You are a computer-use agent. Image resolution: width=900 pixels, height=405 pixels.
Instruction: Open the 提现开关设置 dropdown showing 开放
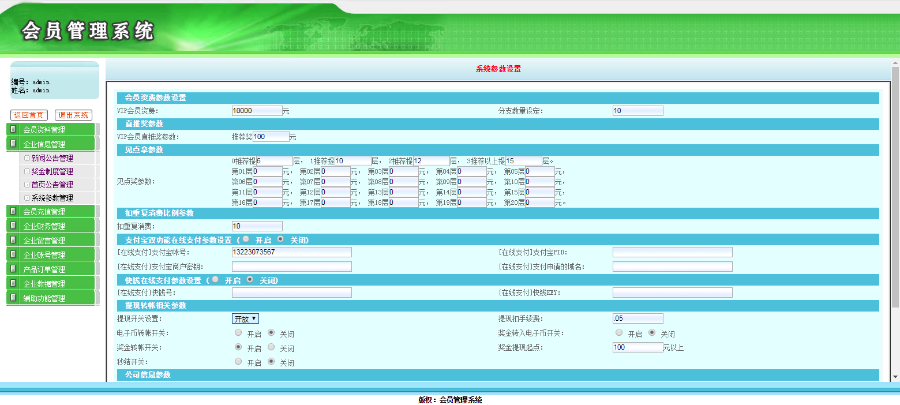[245, 319]
